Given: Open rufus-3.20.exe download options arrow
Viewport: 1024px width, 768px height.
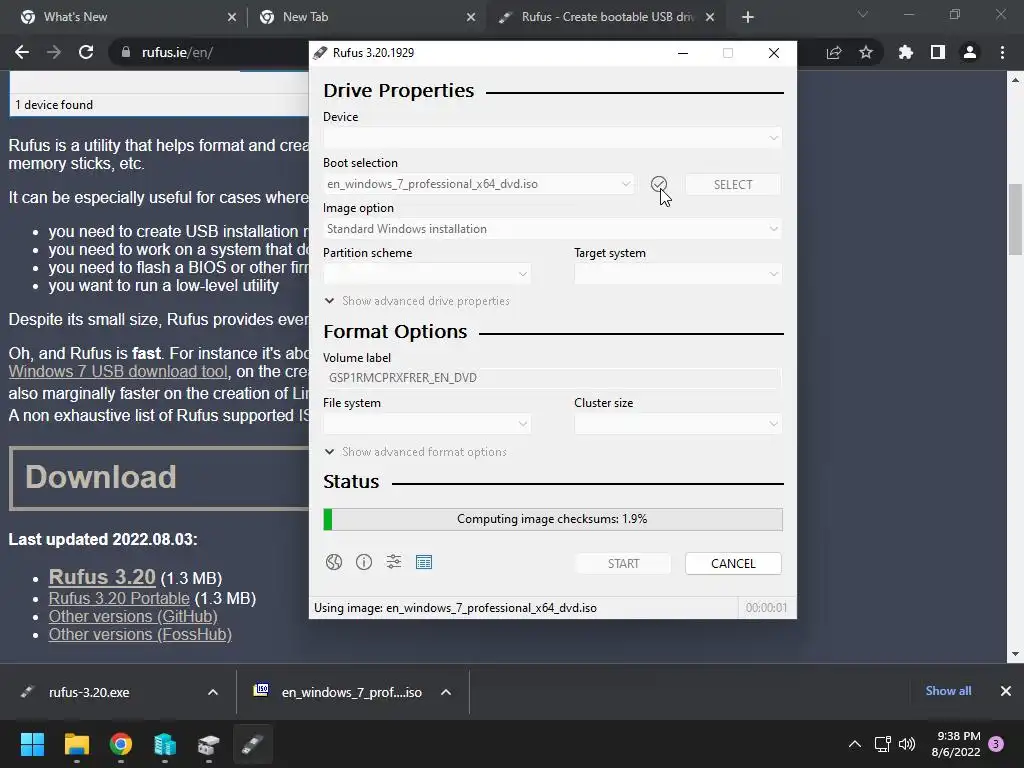Looking at the screenshot, I should pos(213,692).
